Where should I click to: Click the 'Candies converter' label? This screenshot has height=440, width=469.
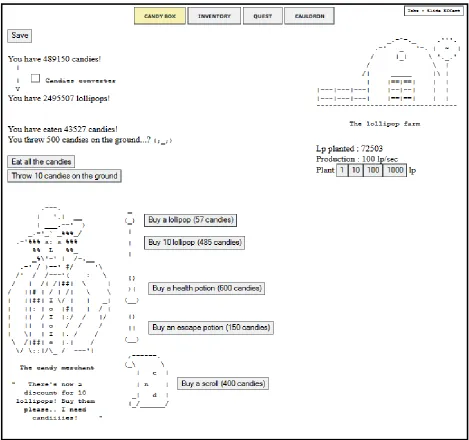point(80,81)
